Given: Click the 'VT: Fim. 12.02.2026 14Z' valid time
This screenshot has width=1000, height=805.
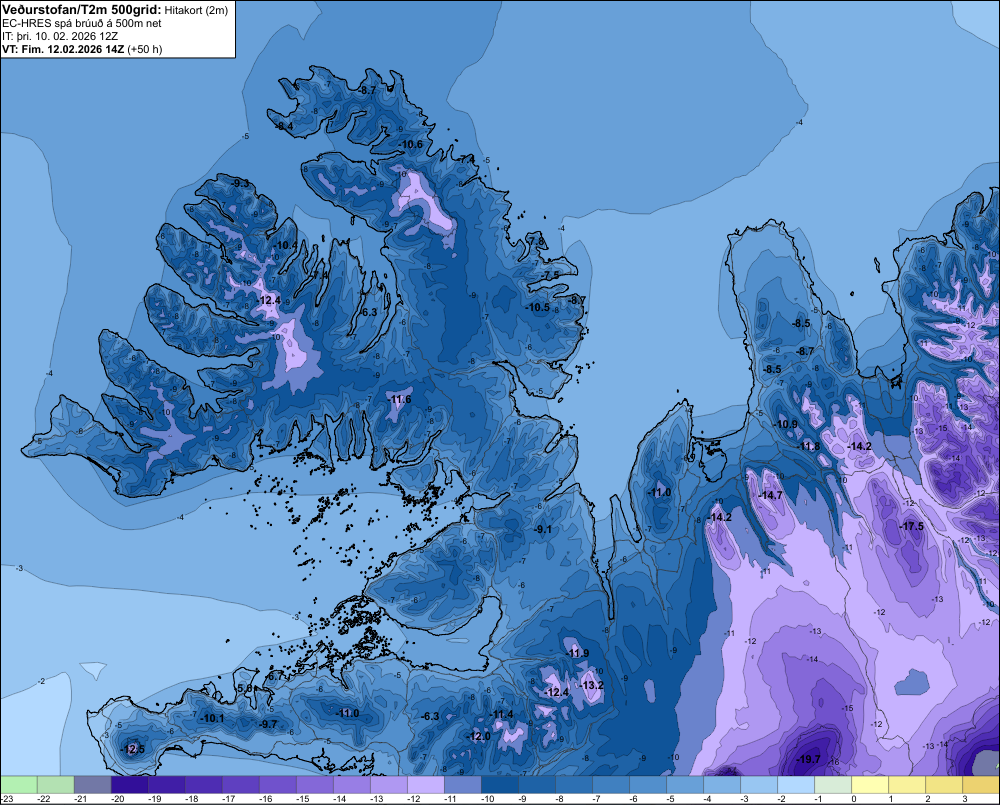Looking at the screenshot, I should point(63,49).
